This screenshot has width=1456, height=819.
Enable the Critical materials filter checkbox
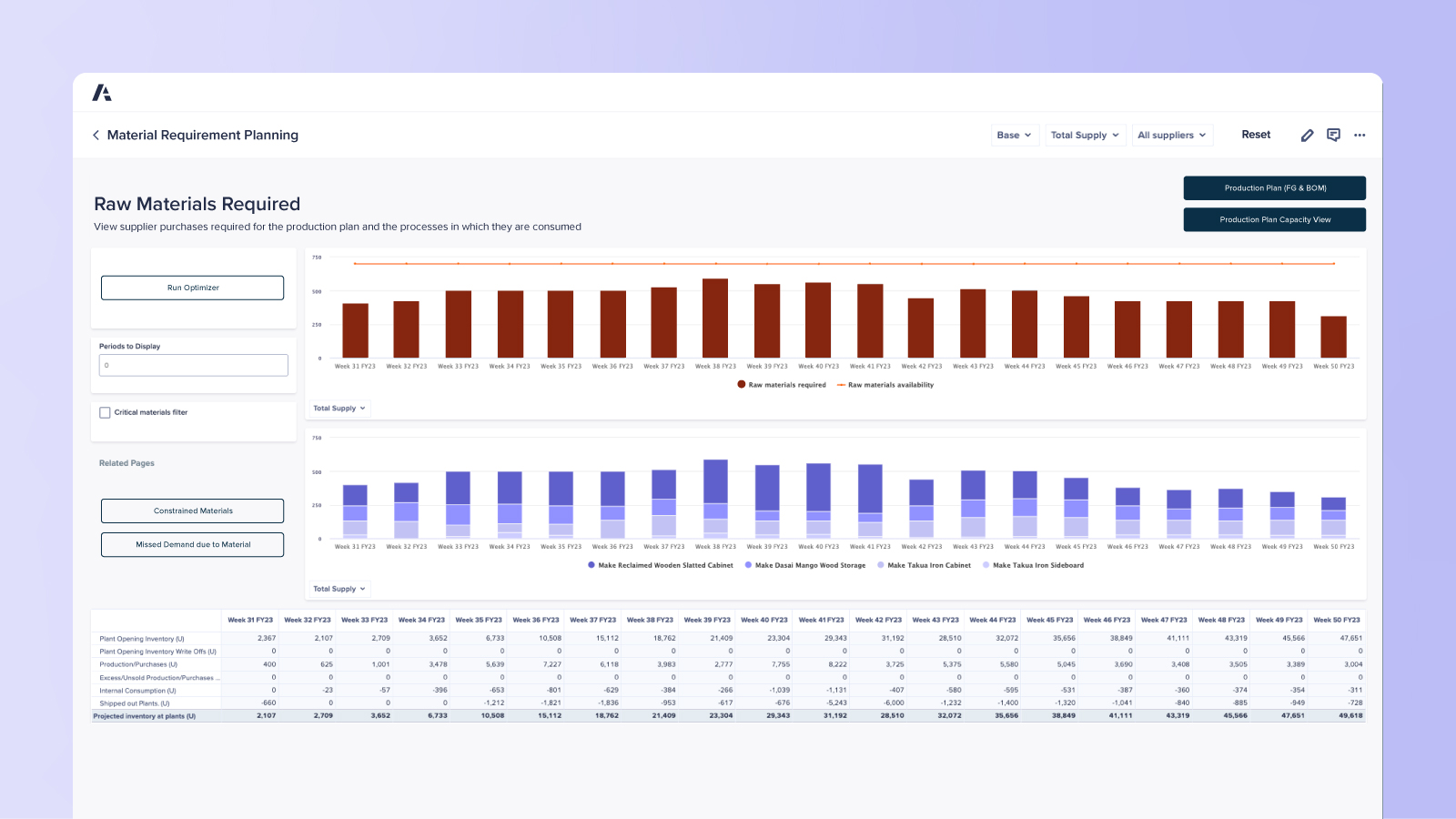click(x=105, y=412)
